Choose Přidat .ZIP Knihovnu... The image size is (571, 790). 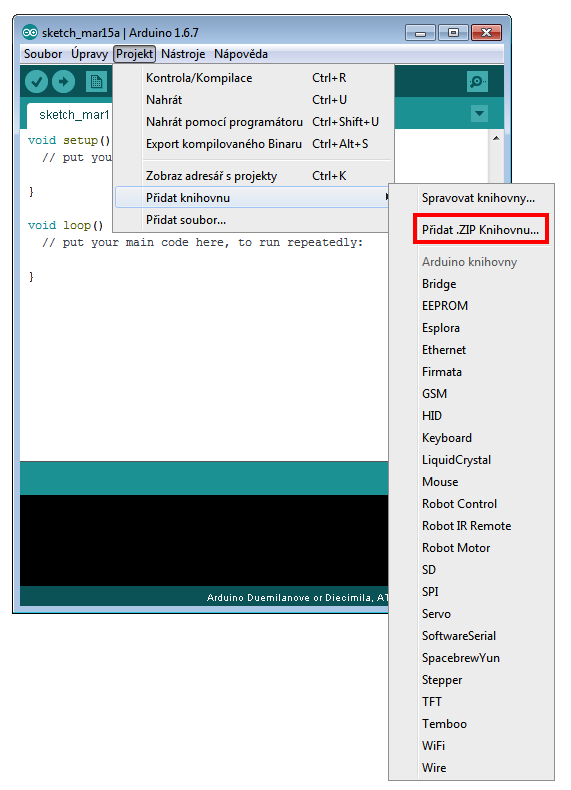pyautogui.click(x=480, y=230)
